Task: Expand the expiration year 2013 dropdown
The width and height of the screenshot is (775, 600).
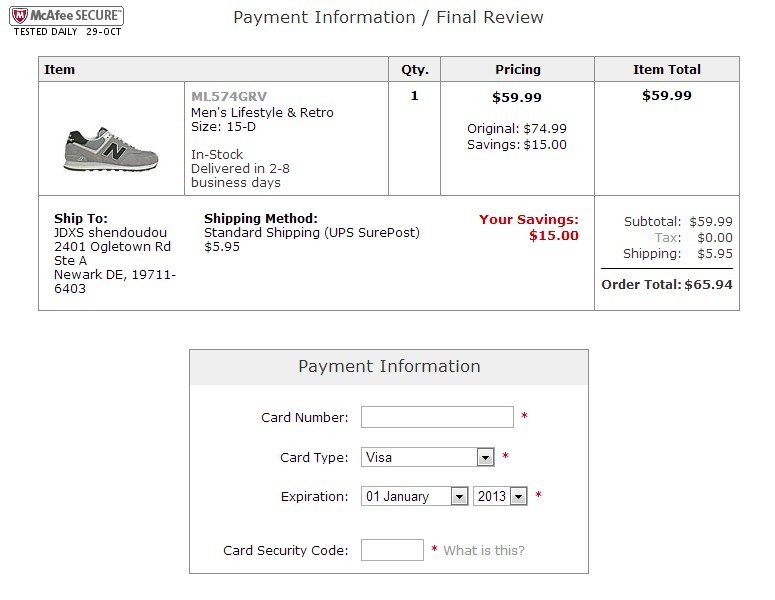Action: pos(518,496)
